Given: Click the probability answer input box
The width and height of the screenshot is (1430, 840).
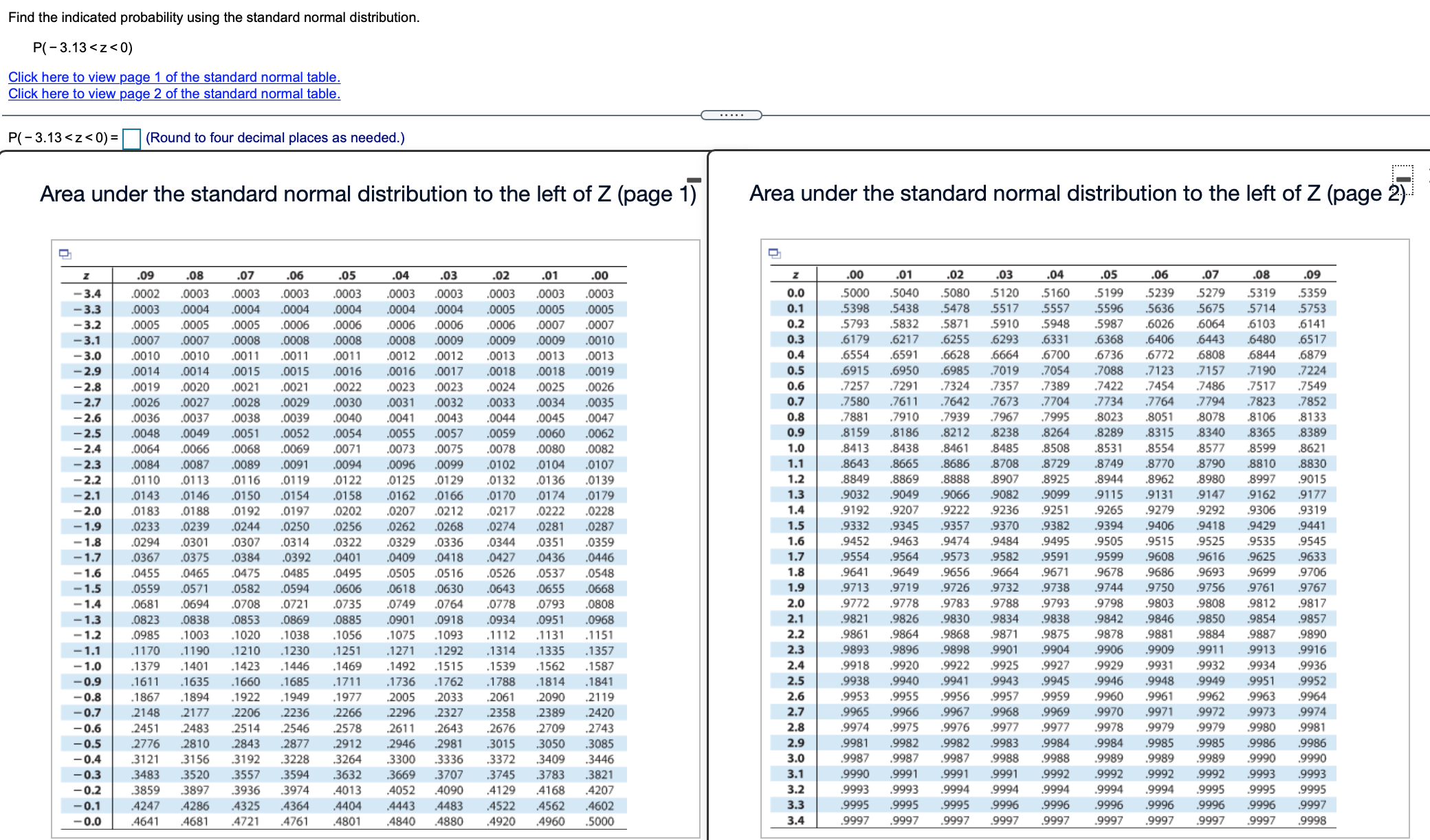Looking at the screenshot, I should [131, 138].
